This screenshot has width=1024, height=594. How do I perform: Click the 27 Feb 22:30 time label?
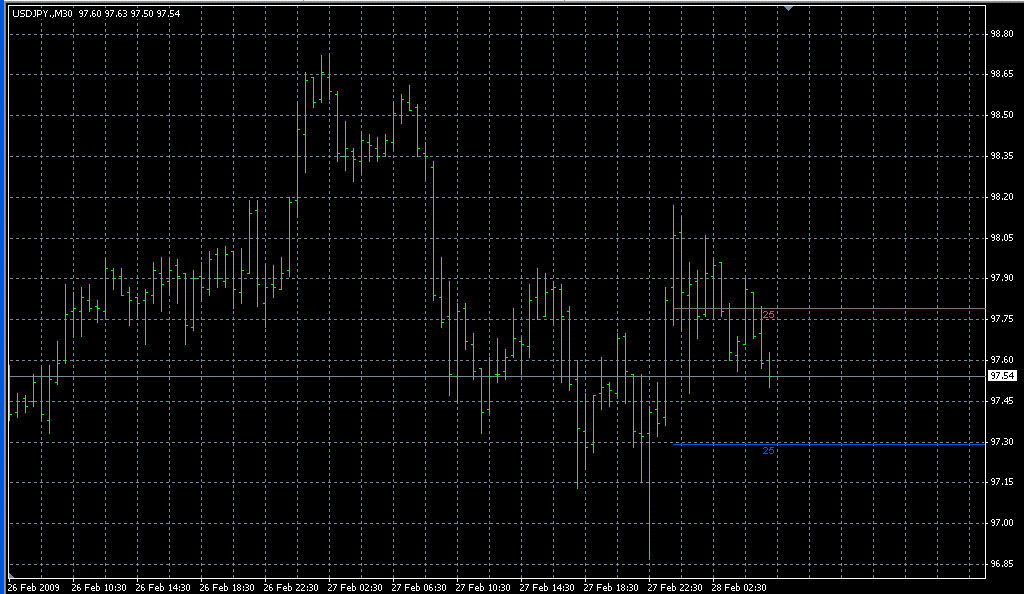[675, 587]
